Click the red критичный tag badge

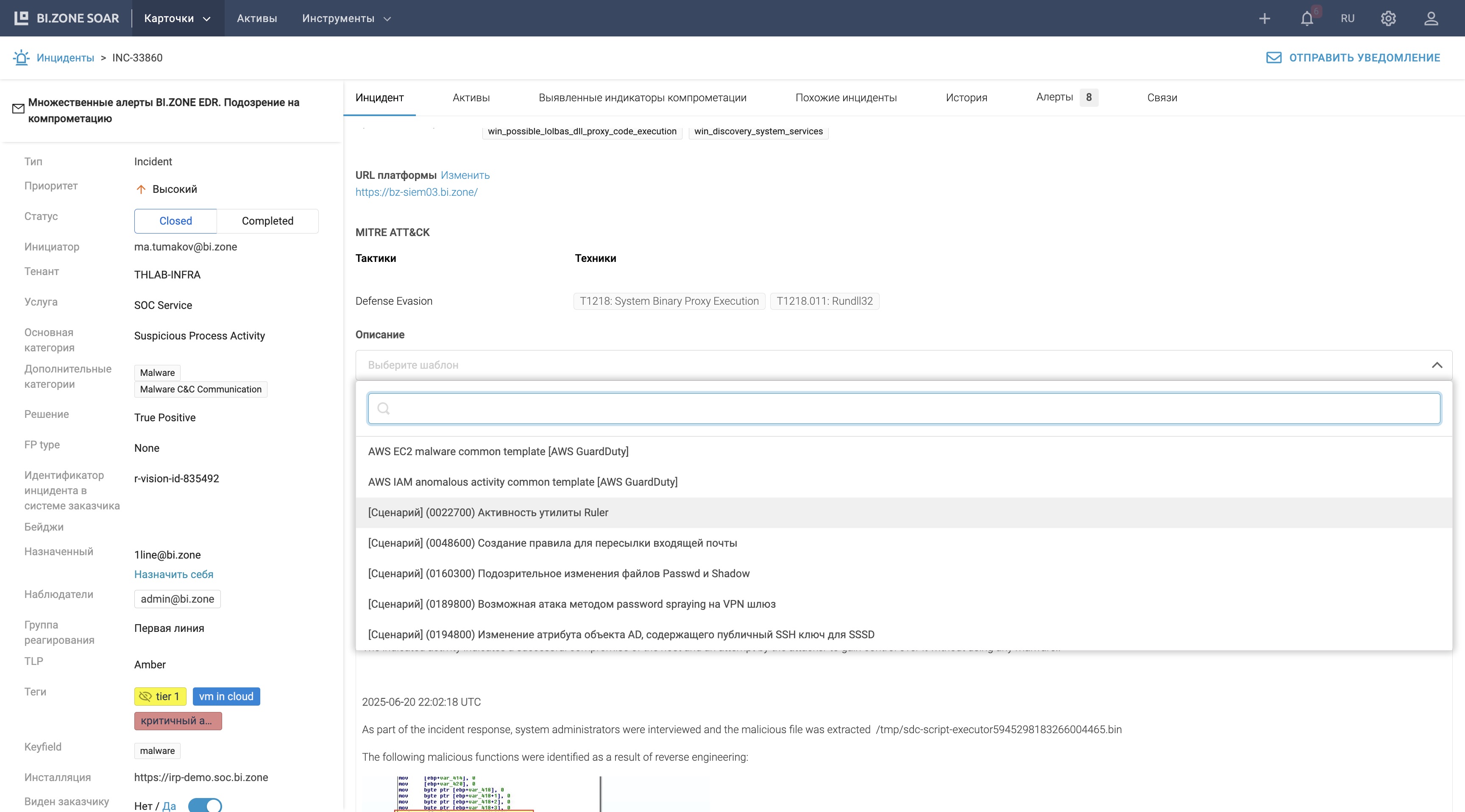(x=178, y=721)
